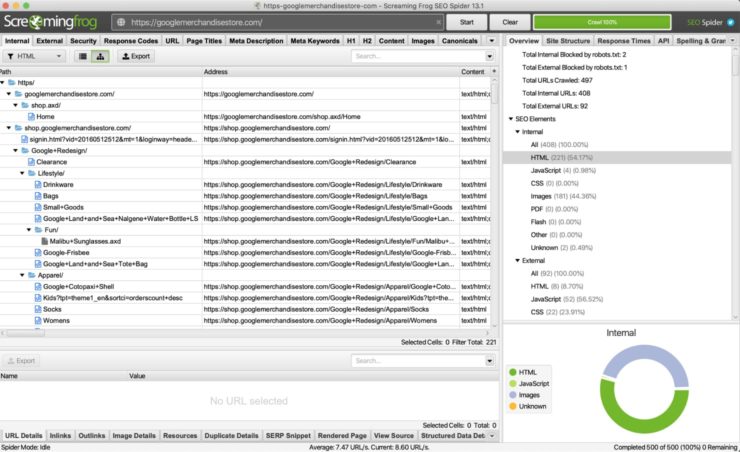
Task: Select External JavaScript (52) entry
Action: (x=566, y=299)
